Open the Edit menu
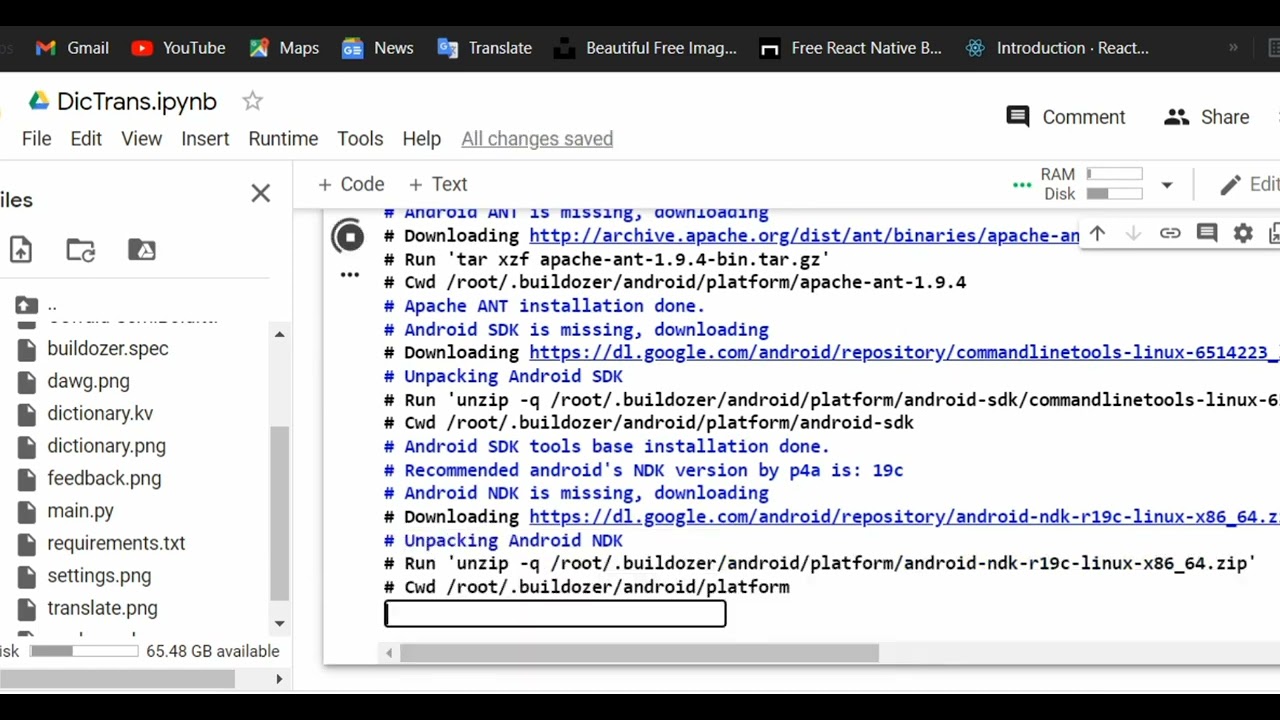 86,139
